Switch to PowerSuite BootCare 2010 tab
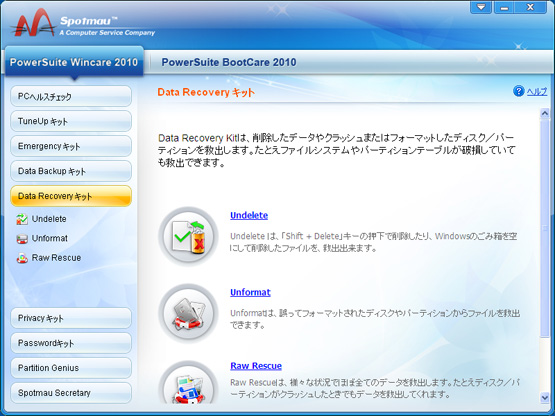This screenshot has height=416, width=555. [229, 62]
